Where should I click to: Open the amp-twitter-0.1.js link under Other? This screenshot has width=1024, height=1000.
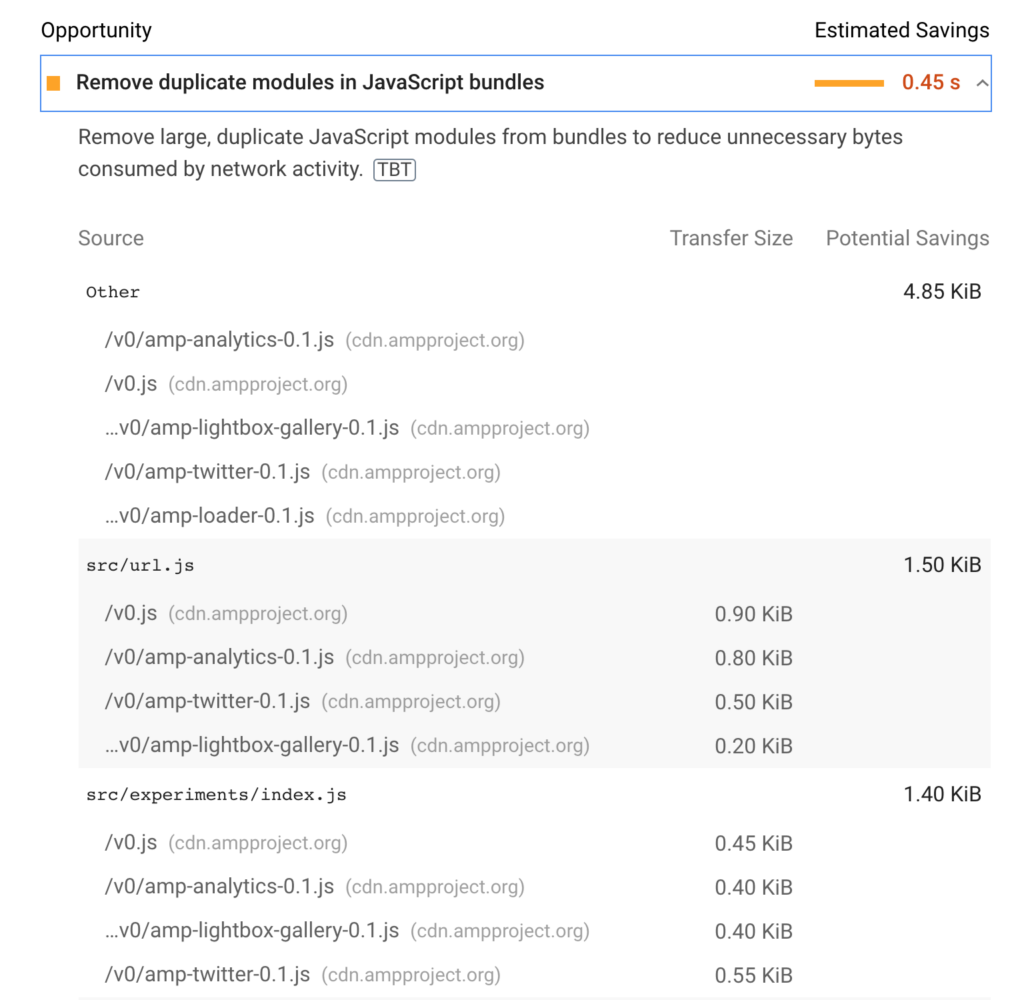[x=208, y=472]
